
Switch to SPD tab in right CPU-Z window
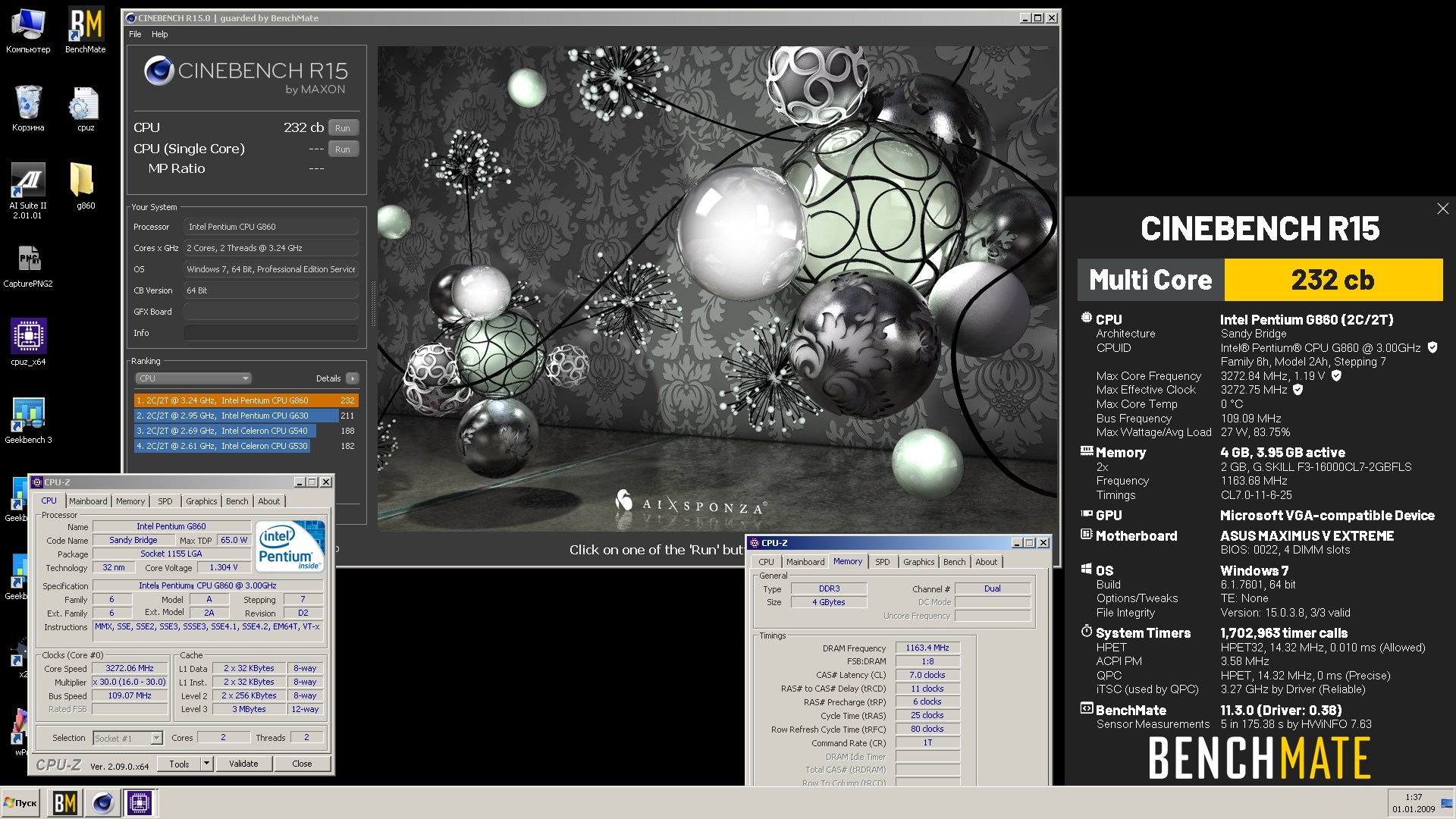(x=883, y=562)
